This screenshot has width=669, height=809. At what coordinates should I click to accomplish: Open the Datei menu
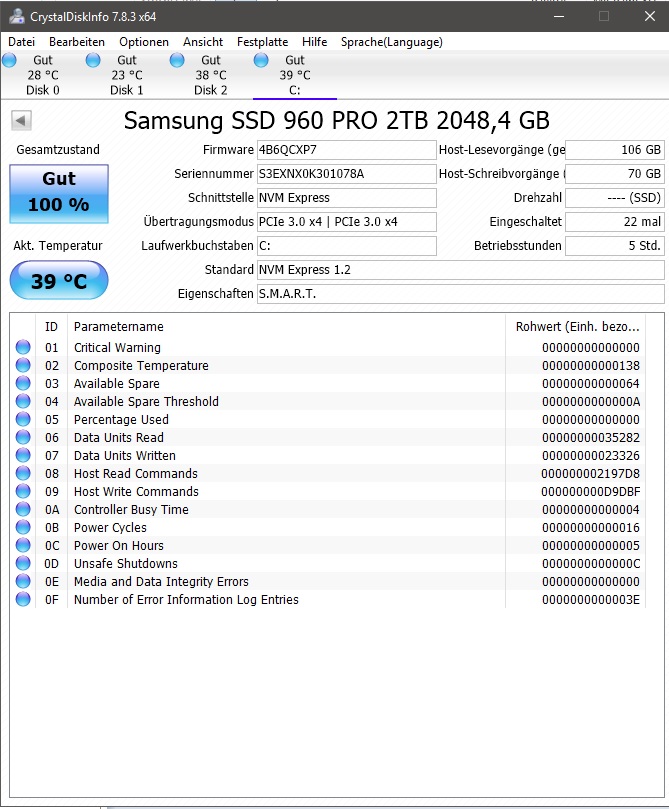pos(22,42)
